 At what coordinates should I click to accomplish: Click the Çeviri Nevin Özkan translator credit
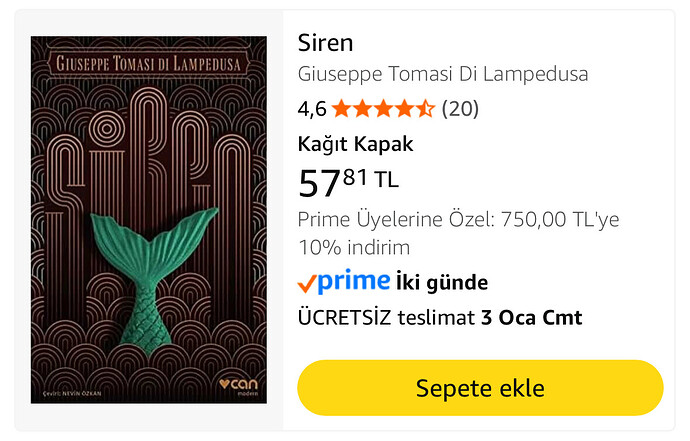72,393
